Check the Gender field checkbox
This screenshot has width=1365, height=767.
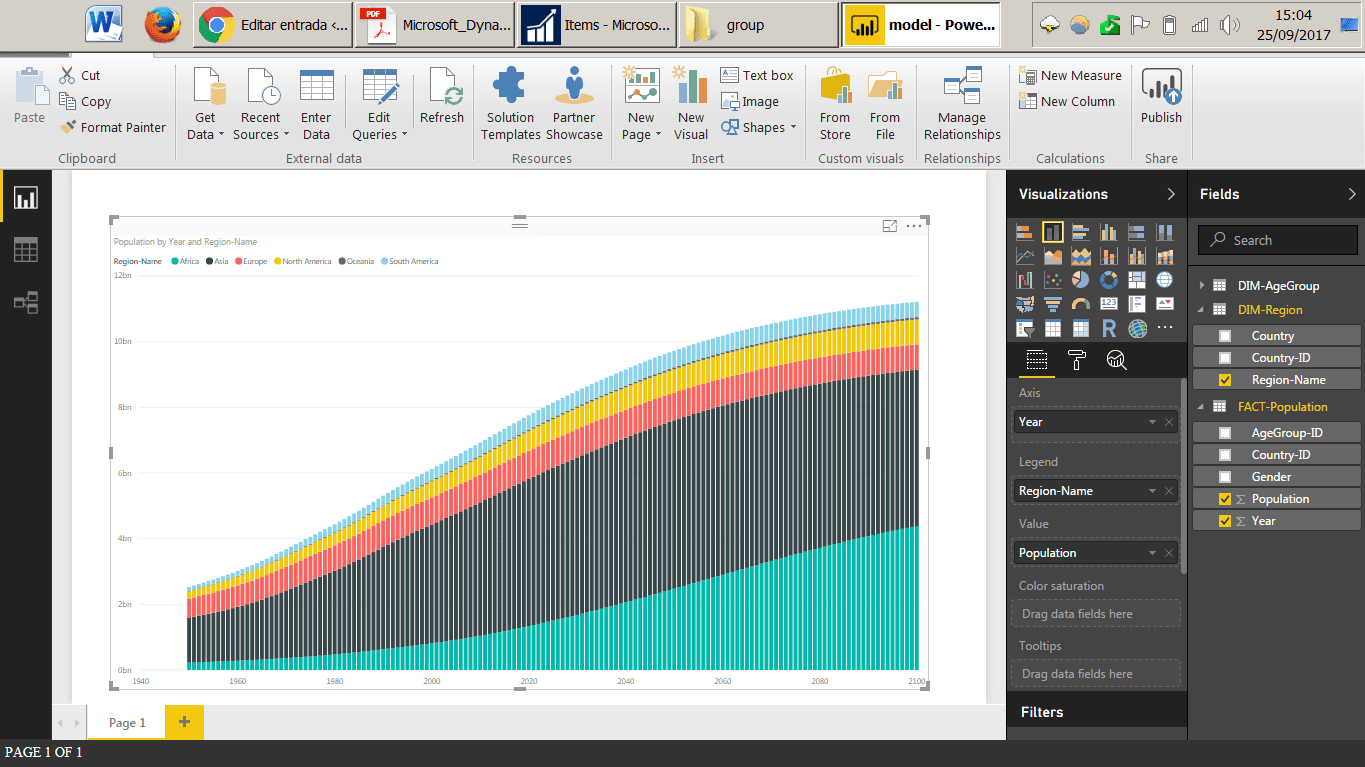point(1225,477)
